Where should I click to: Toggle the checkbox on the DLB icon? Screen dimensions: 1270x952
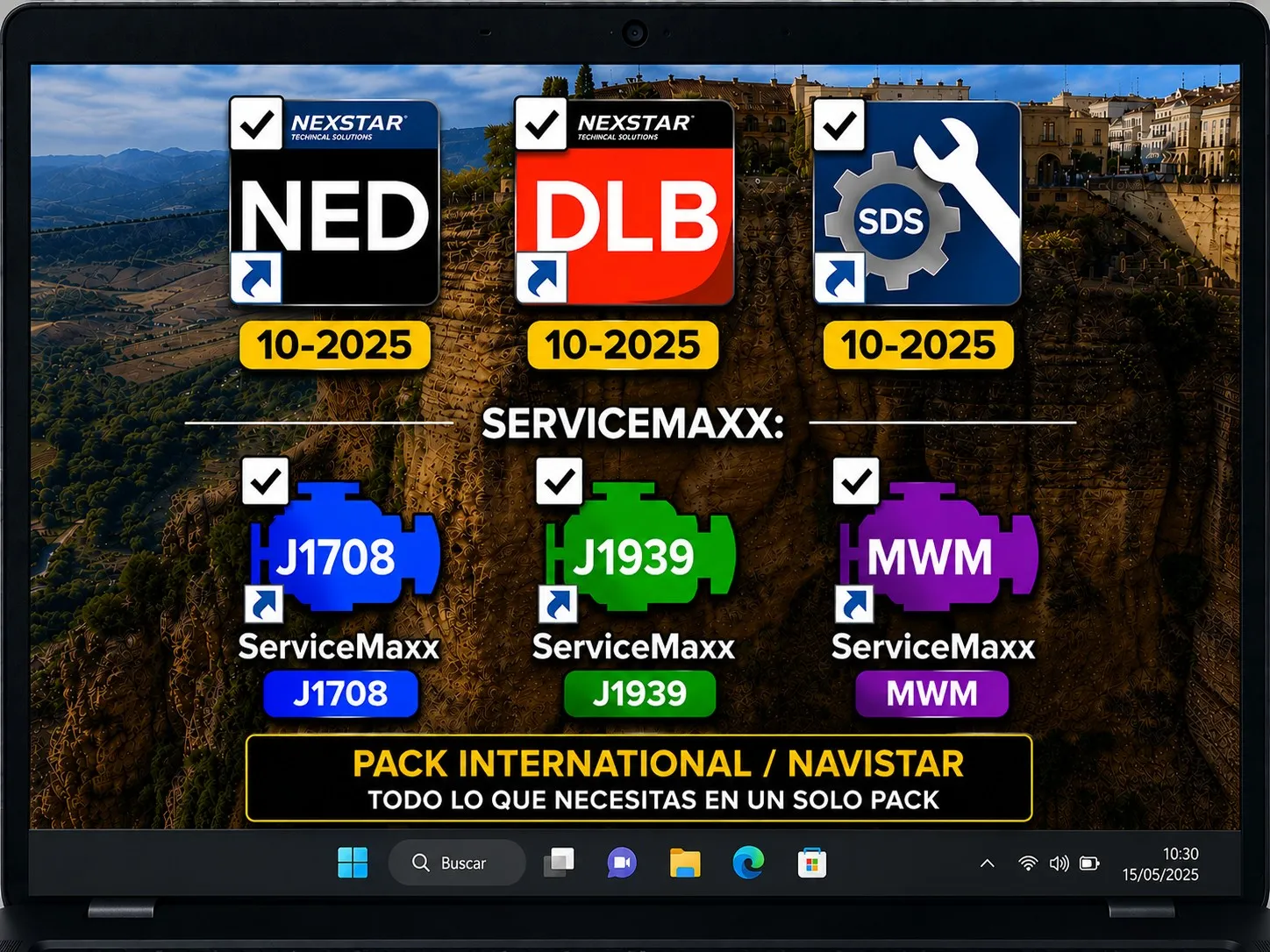[x=540, y=124]
